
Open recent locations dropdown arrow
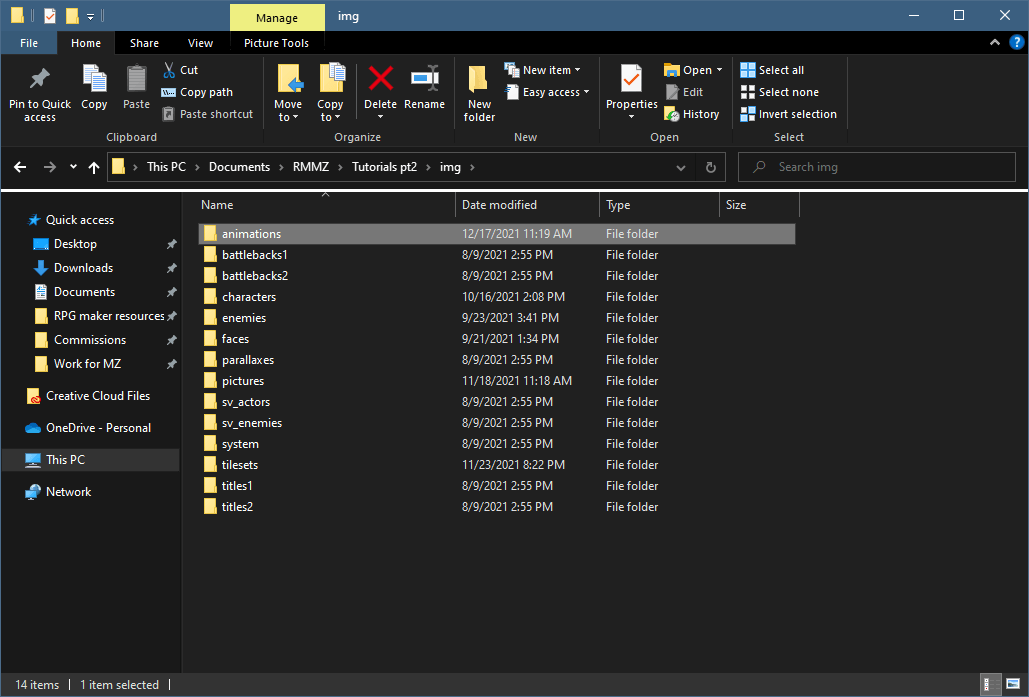(73, 167)
